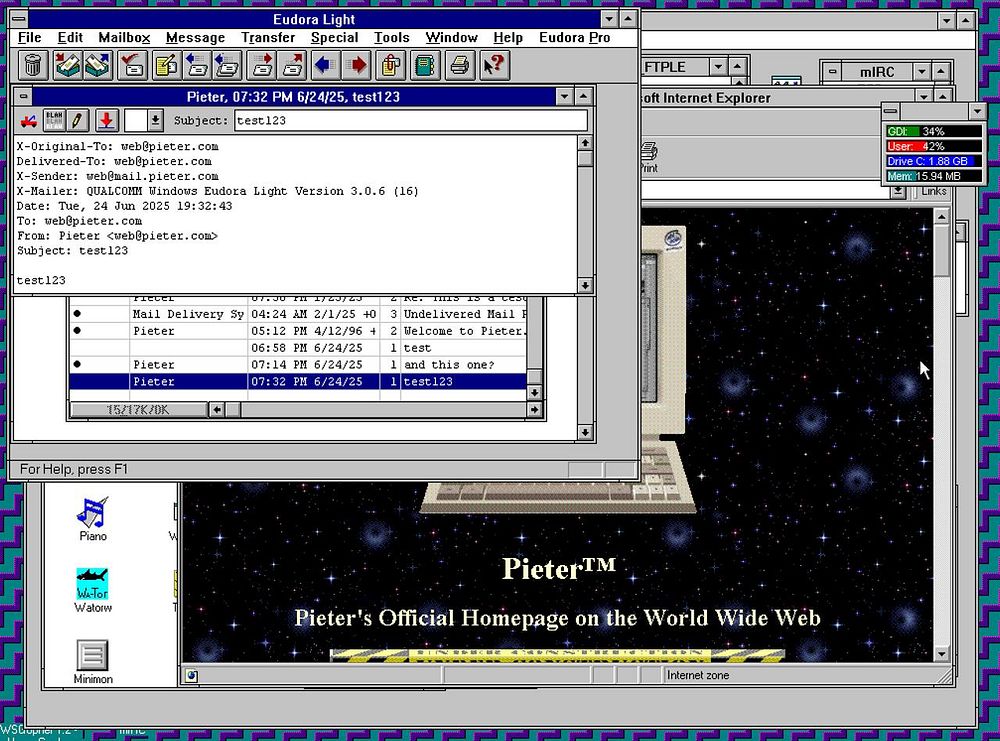Click the Forward message icon

(262, 65)
